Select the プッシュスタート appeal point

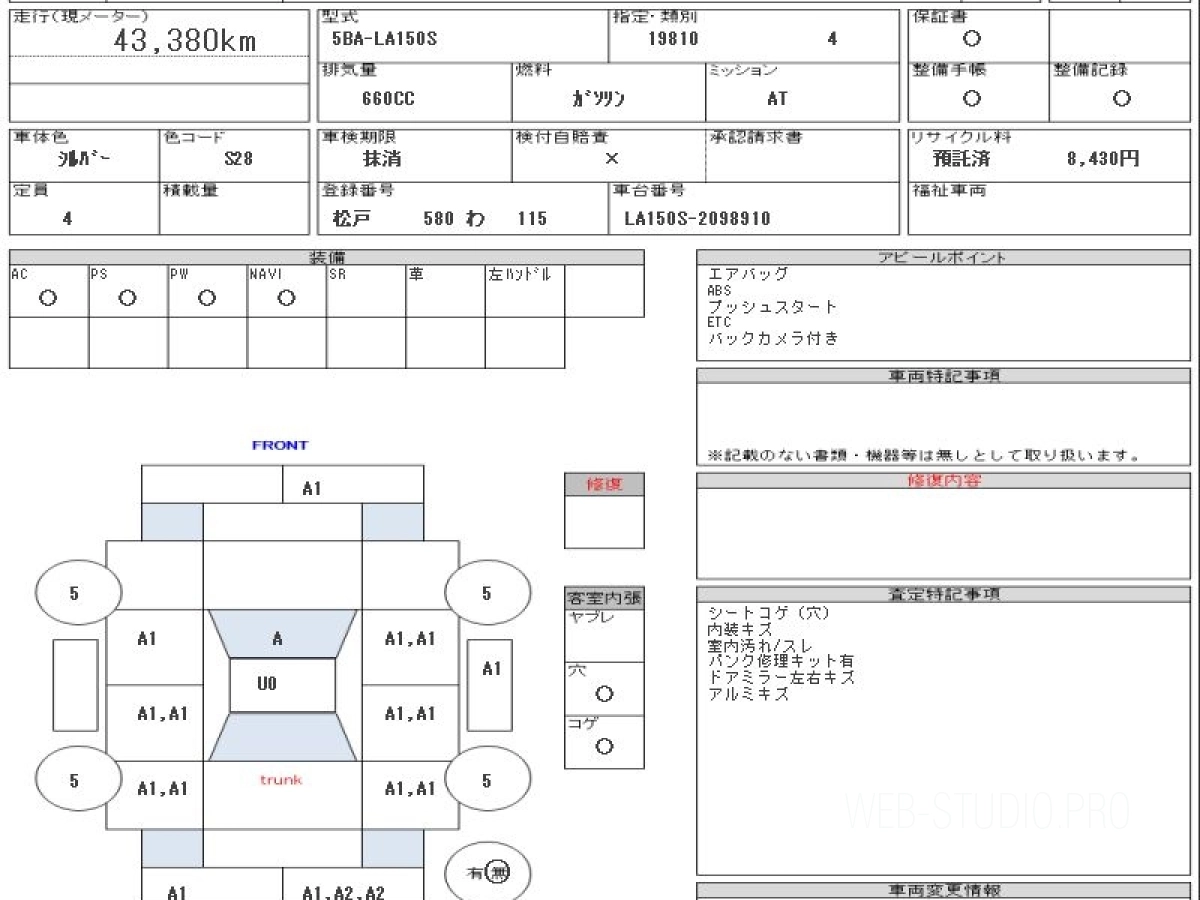(x=772, y=306)
